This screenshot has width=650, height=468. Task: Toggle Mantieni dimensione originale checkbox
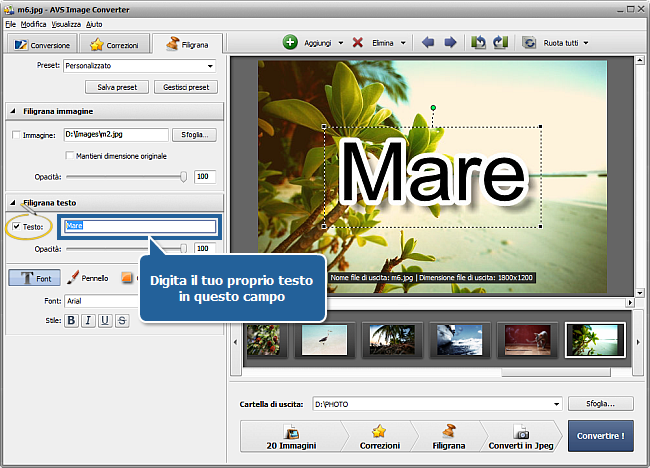point(69,156)
